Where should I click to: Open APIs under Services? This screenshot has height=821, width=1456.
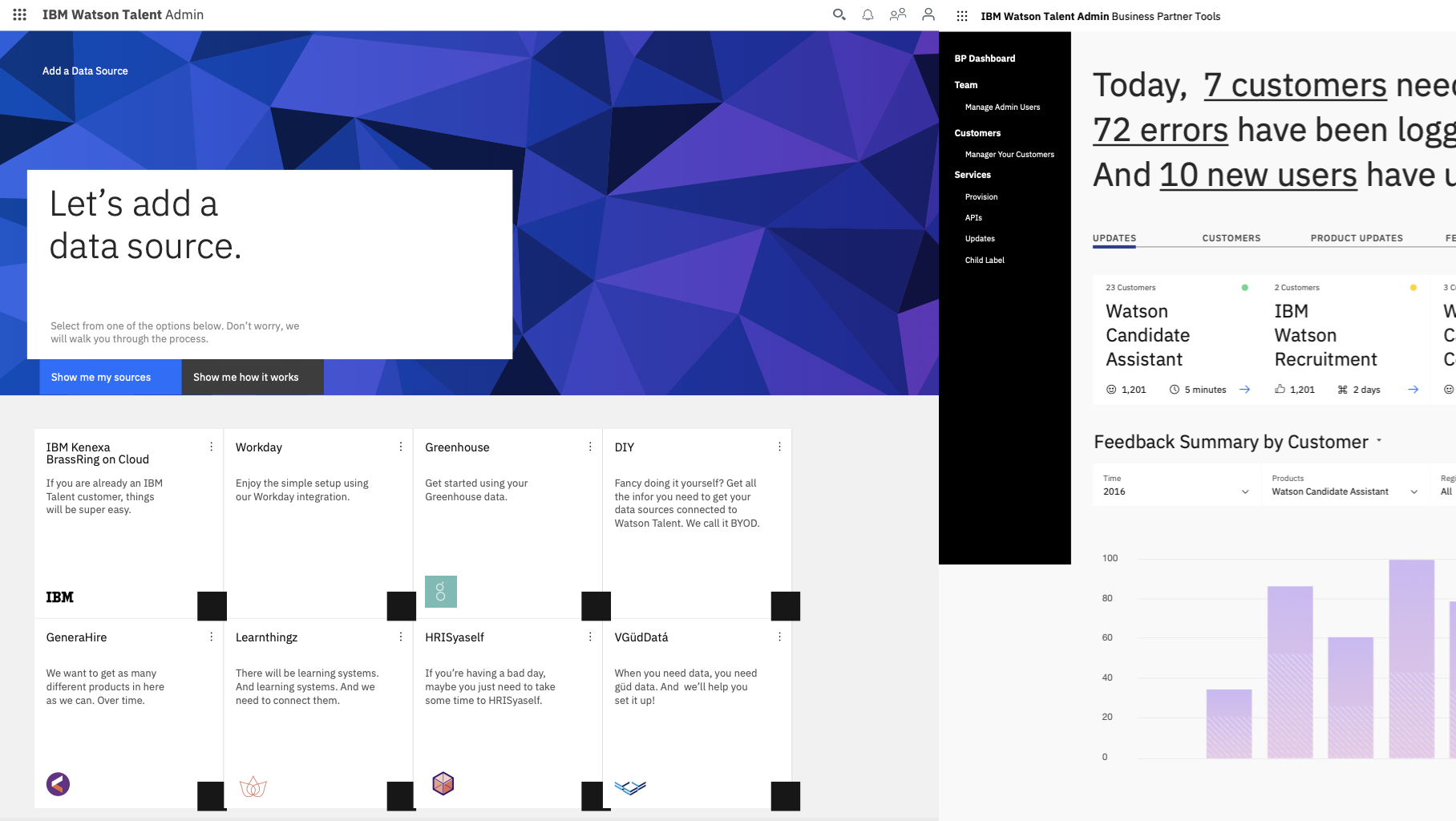click(973, 217)
